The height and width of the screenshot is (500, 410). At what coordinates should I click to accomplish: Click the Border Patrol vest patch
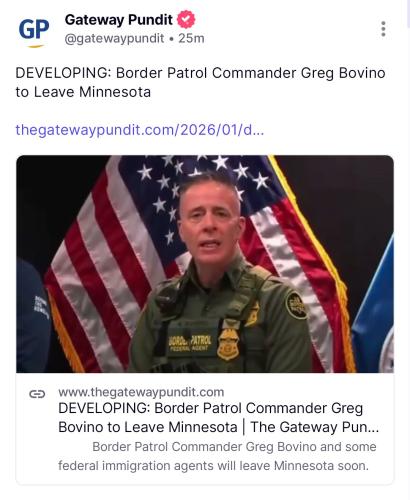190,343
